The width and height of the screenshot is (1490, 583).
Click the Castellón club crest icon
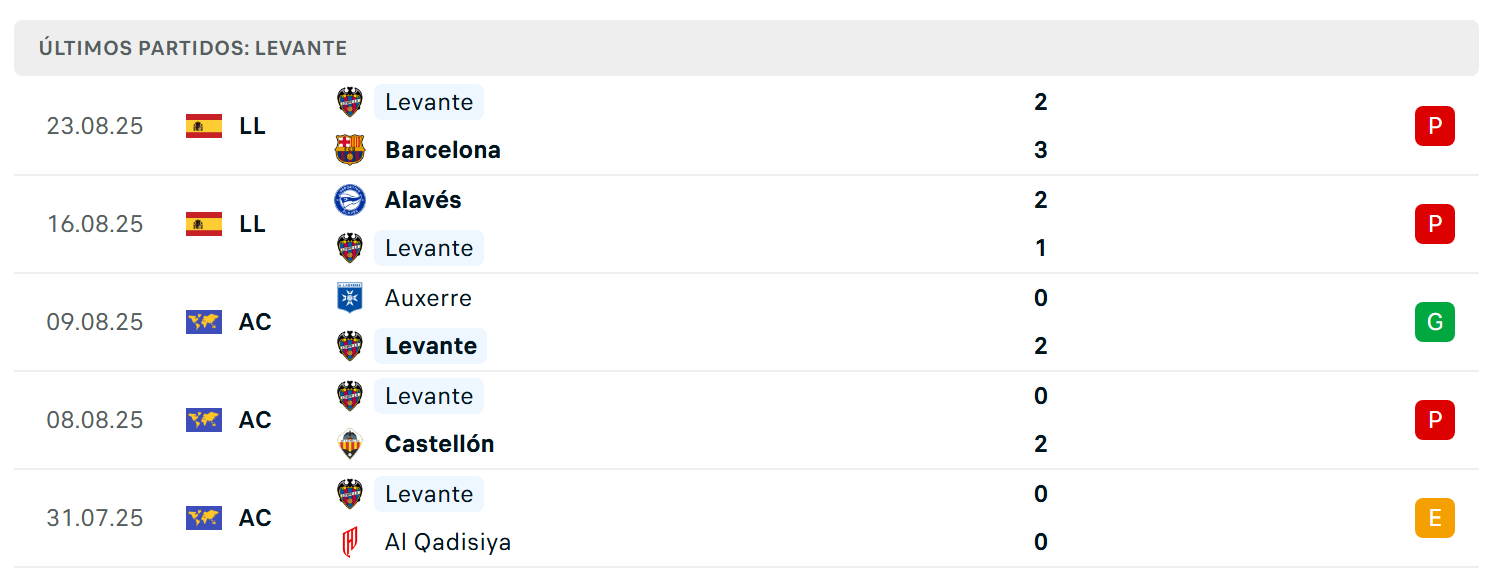click(349, 444)
